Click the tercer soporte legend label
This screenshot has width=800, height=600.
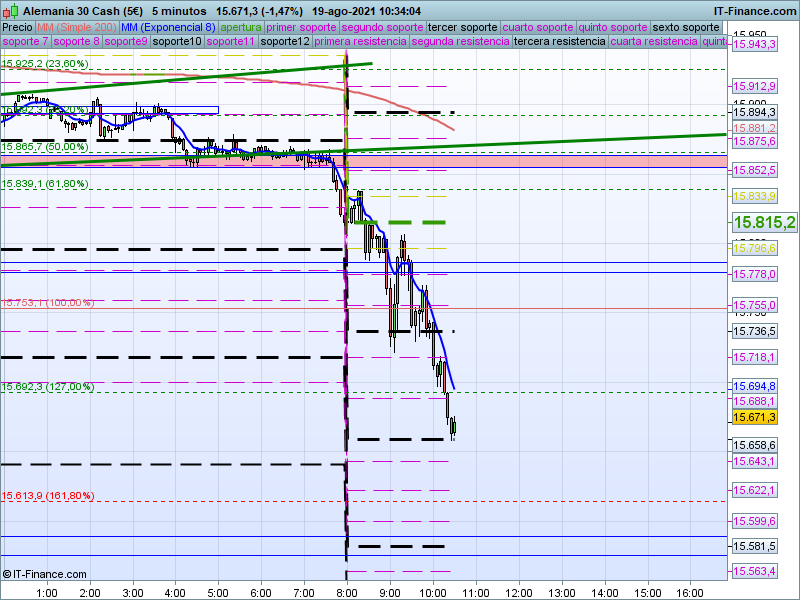(462, 27)
